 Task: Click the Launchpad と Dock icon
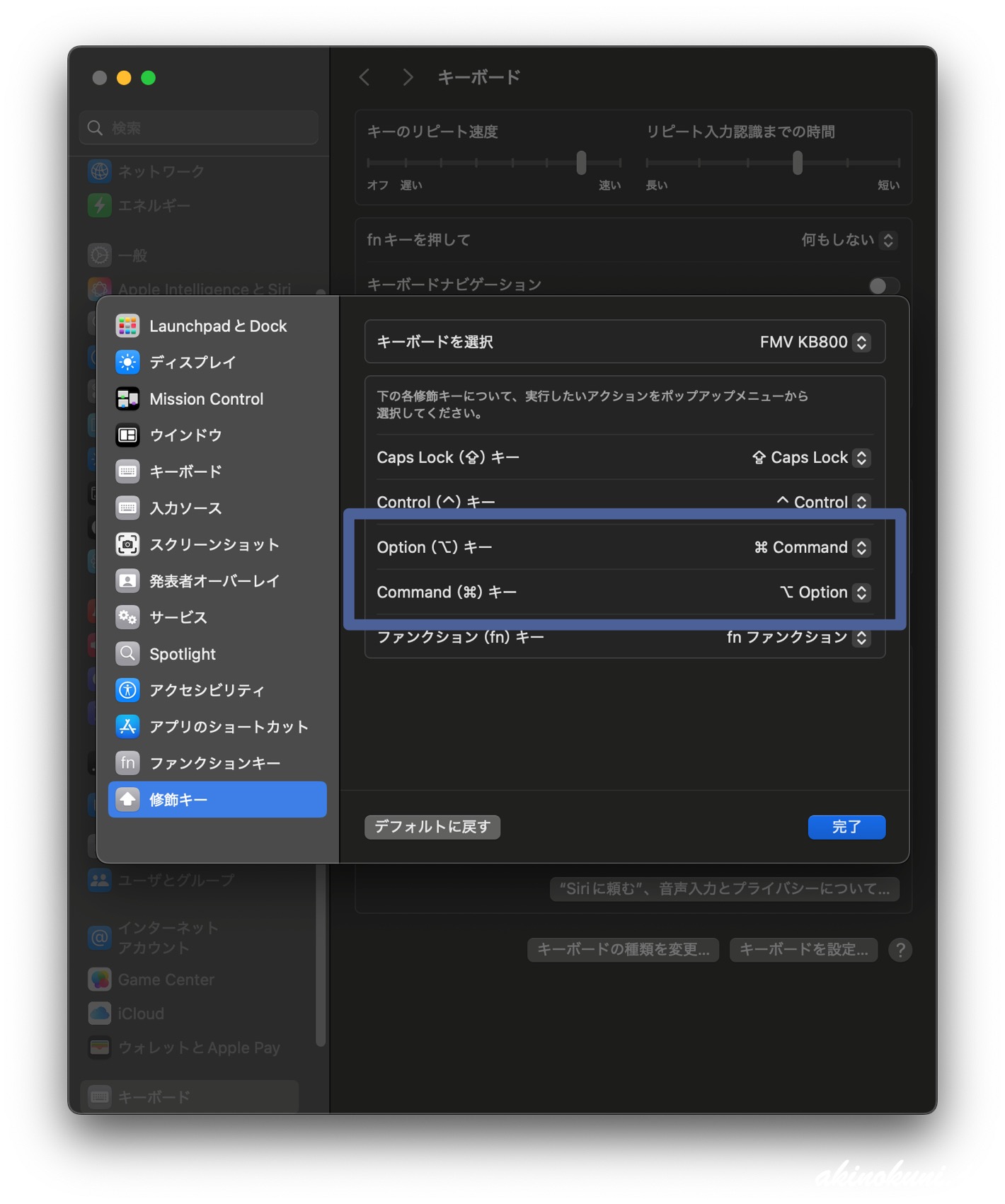[x=127, y=326]
